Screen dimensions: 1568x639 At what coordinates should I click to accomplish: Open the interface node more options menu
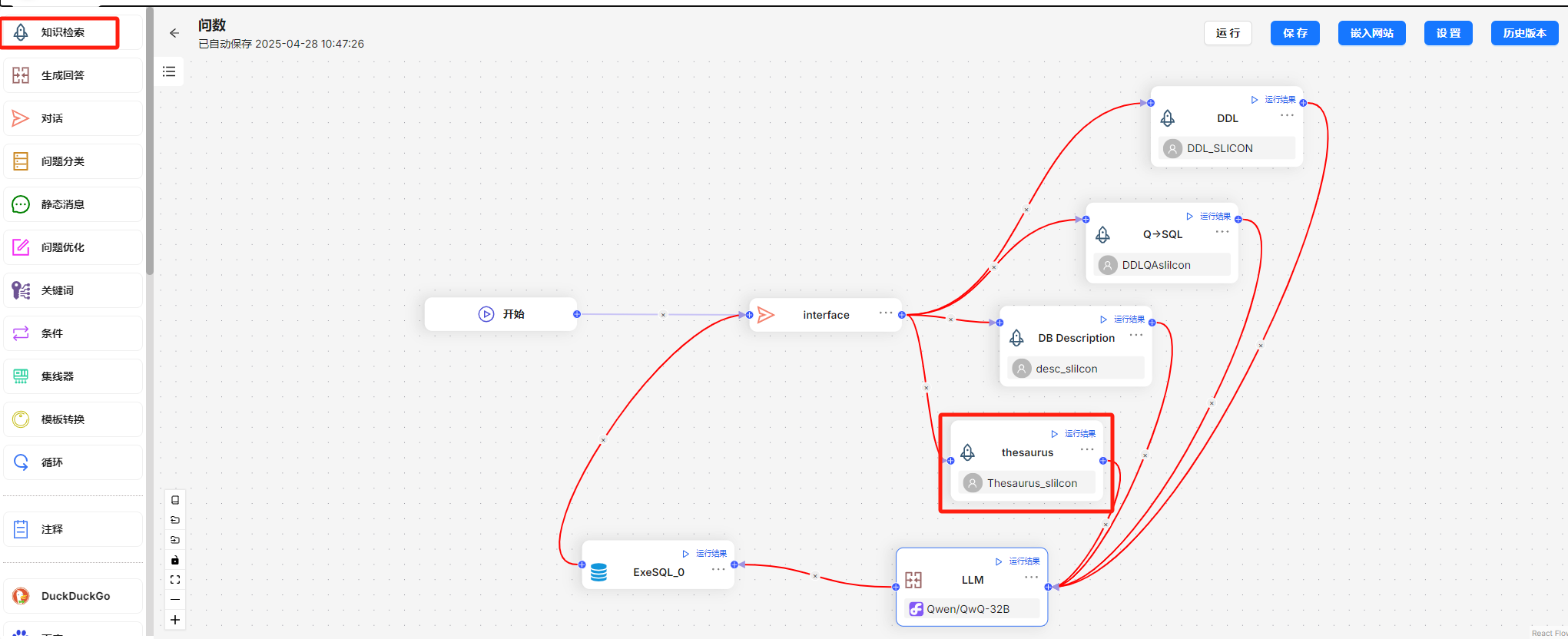coord(886,313)
